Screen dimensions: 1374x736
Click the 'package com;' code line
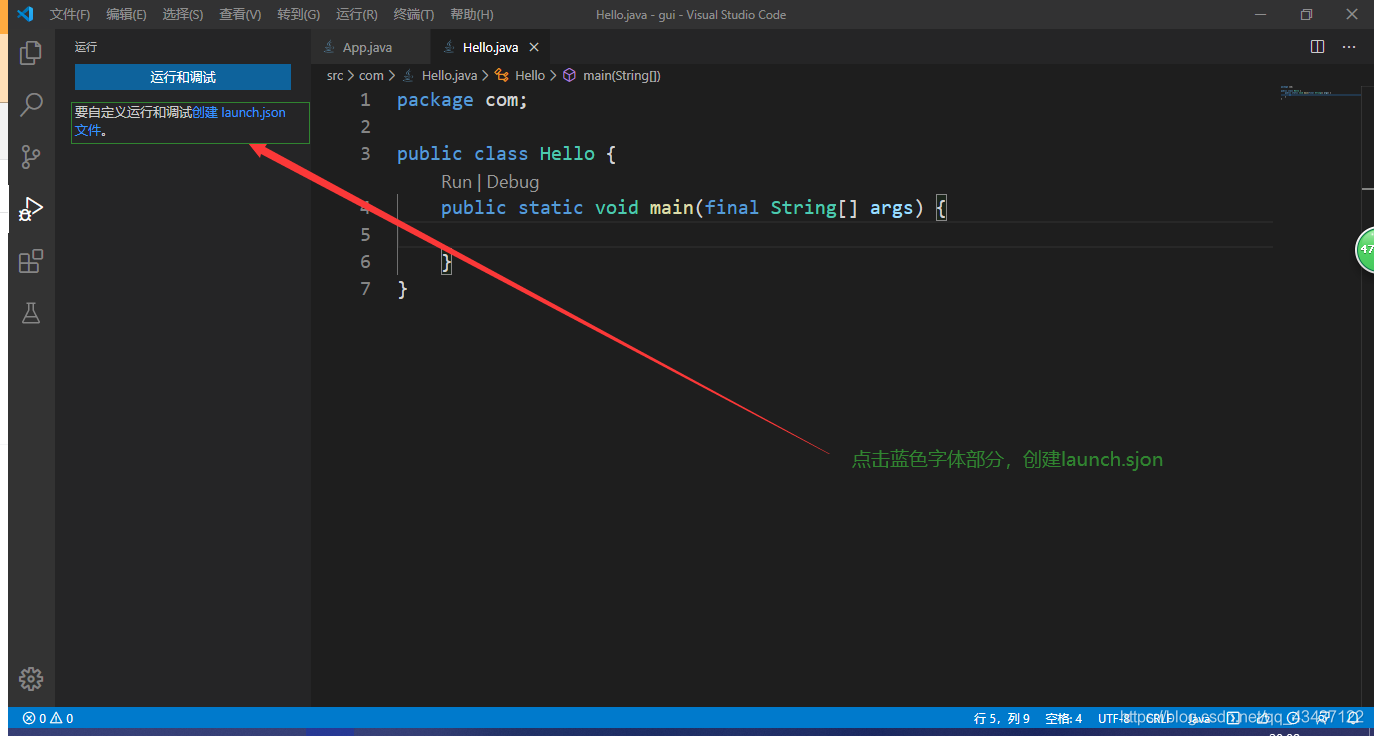462,100
